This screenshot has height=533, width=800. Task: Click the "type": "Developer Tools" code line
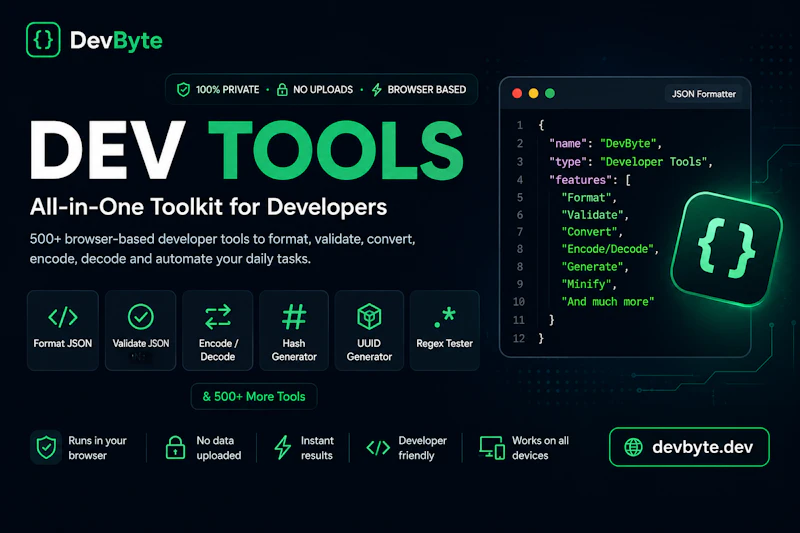tap(631, 162)
